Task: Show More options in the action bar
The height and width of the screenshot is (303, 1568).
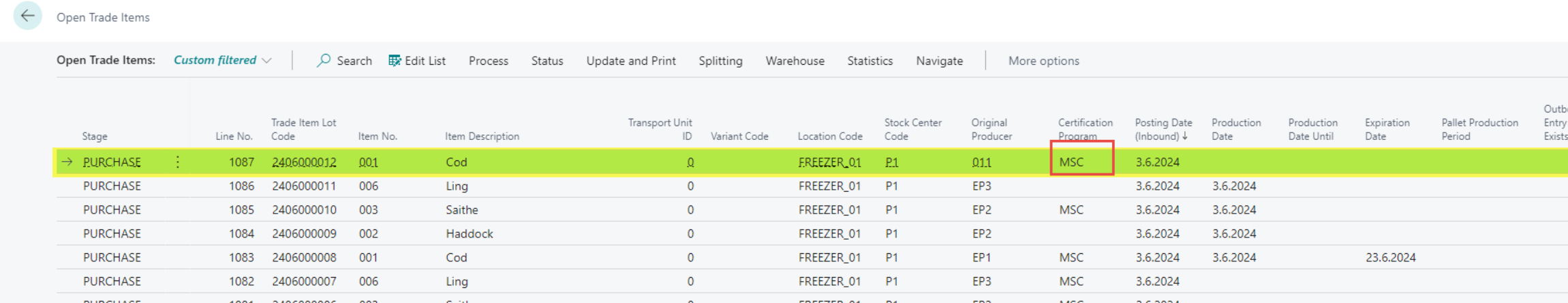Action: tap(1043, 61)
